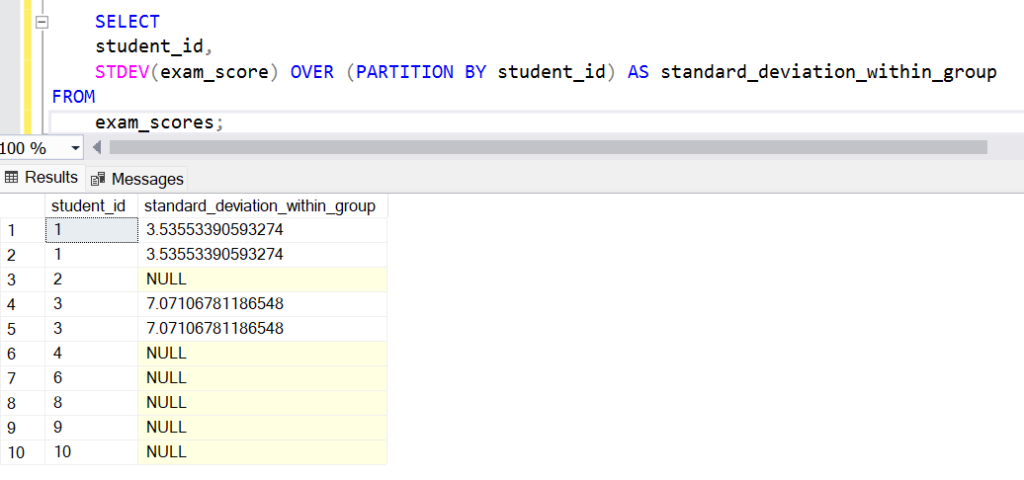Open the 100 % zoom dropdown
This screenshot has width=1024, height=480.
pos(75,148)
